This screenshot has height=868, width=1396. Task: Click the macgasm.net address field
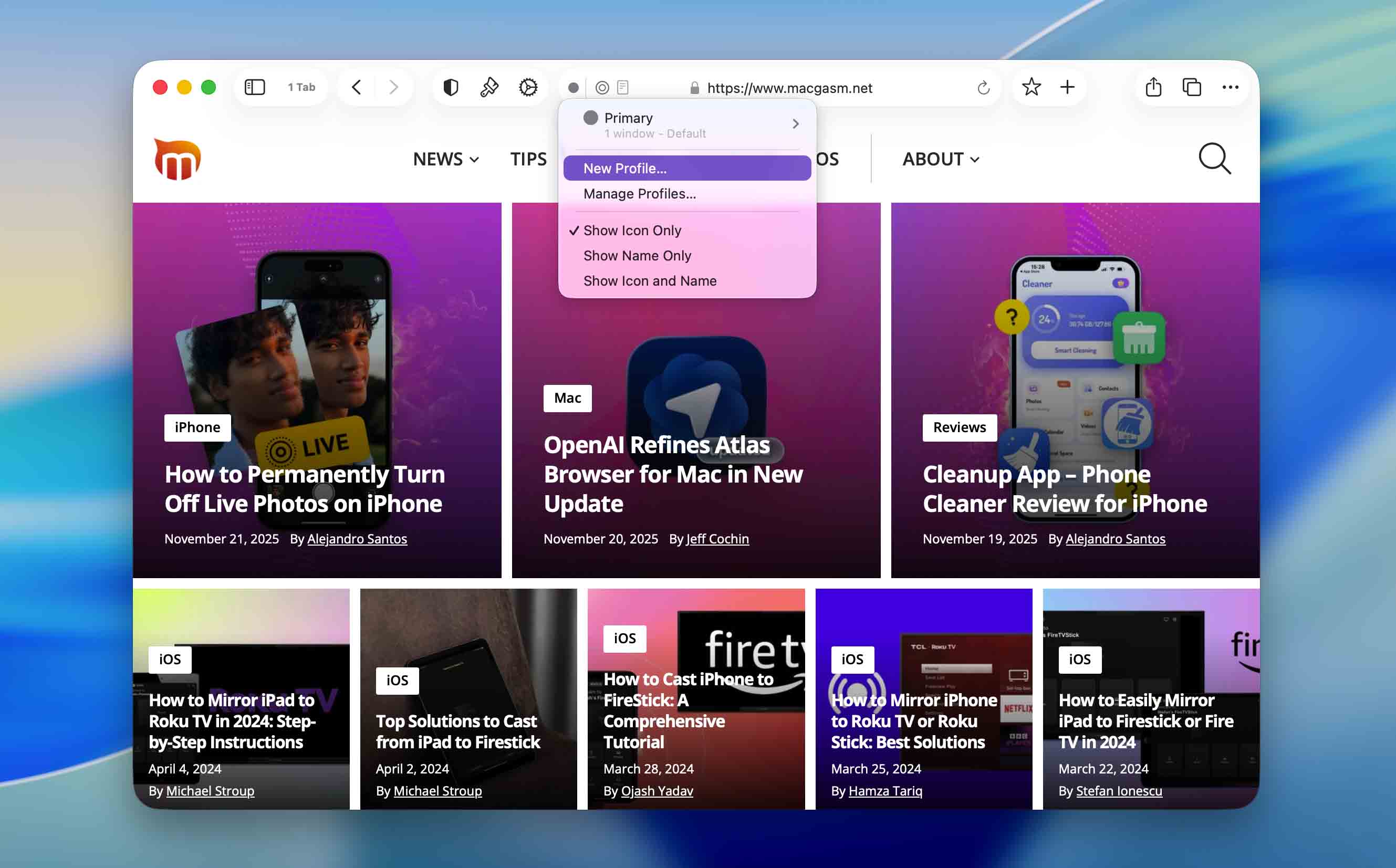(789, 88)
